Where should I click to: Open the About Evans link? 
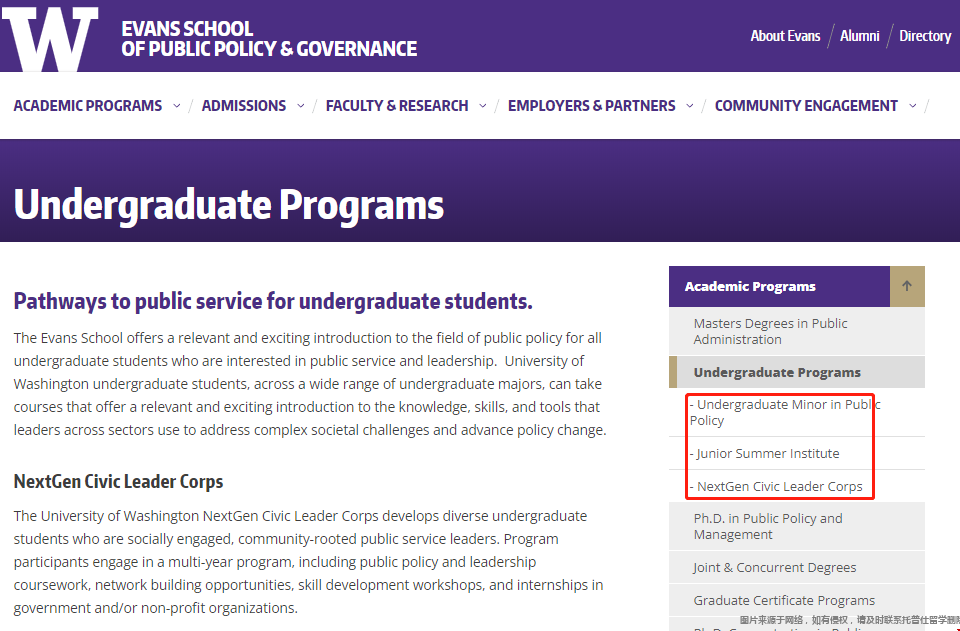pos(786,36)
